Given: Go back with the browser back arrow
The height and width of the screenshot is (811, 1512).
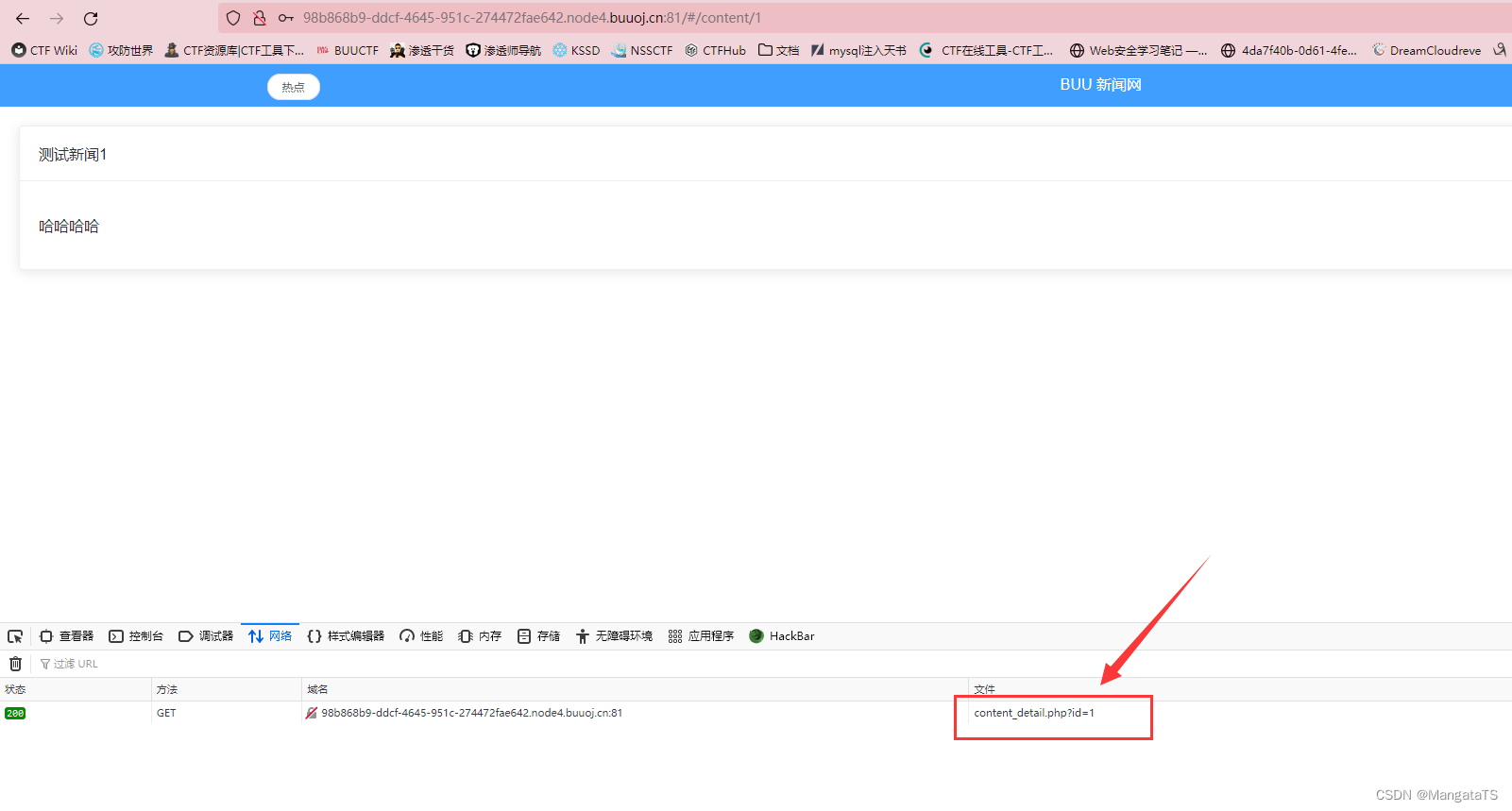Looking at the screenshot, I should [x=23, y=18].
